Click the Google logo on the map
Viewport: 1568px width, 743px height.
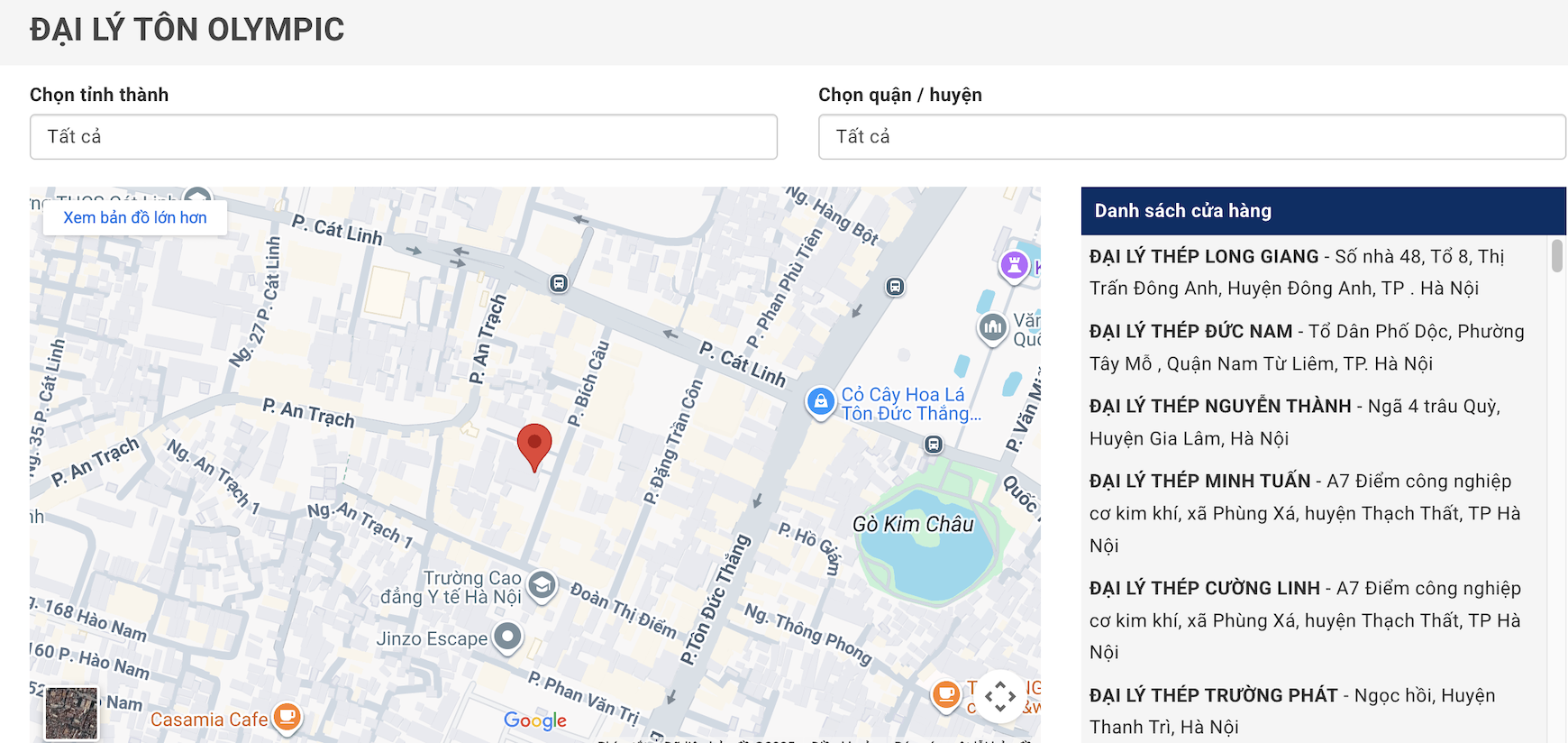535,720
